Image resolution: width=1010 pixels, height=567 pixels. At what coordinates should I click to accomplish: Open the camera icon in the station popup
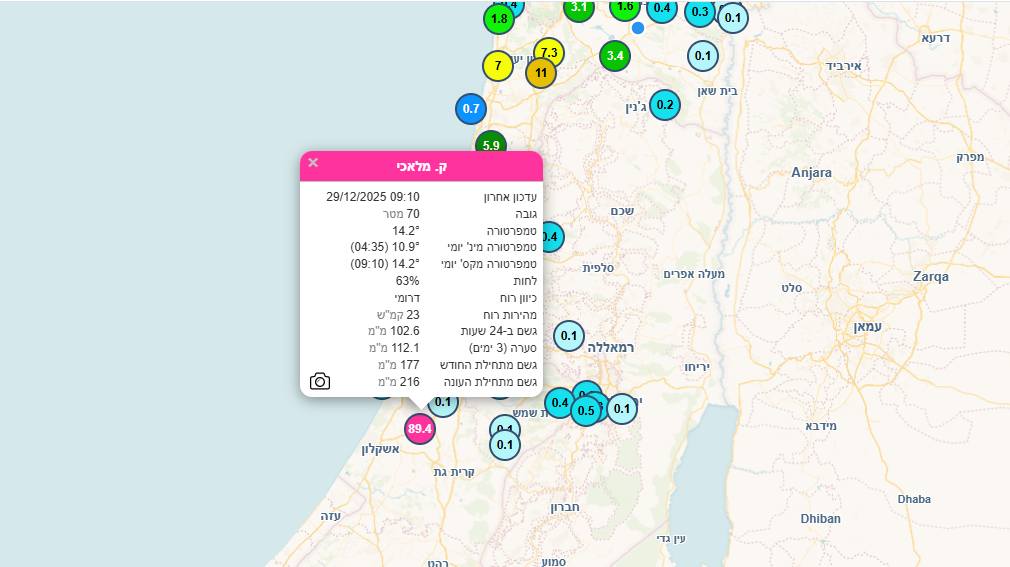[x=320, y=381]
